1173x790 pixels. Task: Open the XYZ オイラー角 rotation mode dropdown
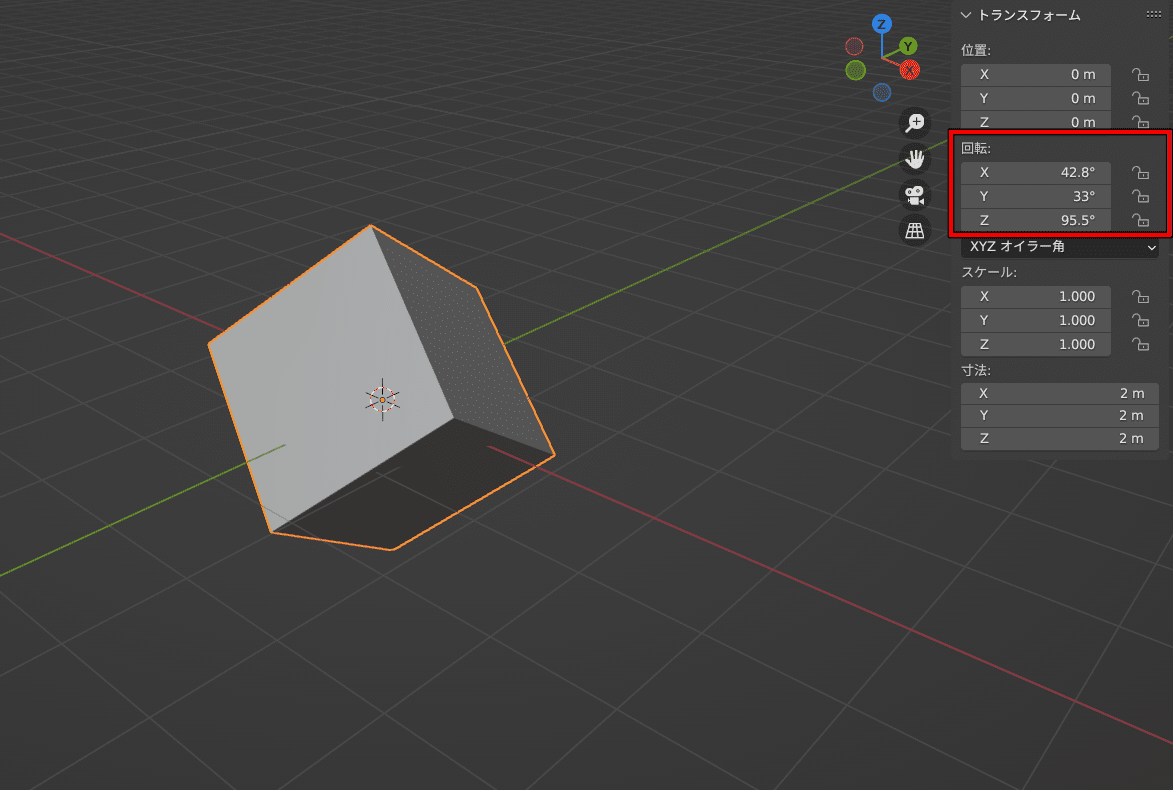[x=1059, y=247]
